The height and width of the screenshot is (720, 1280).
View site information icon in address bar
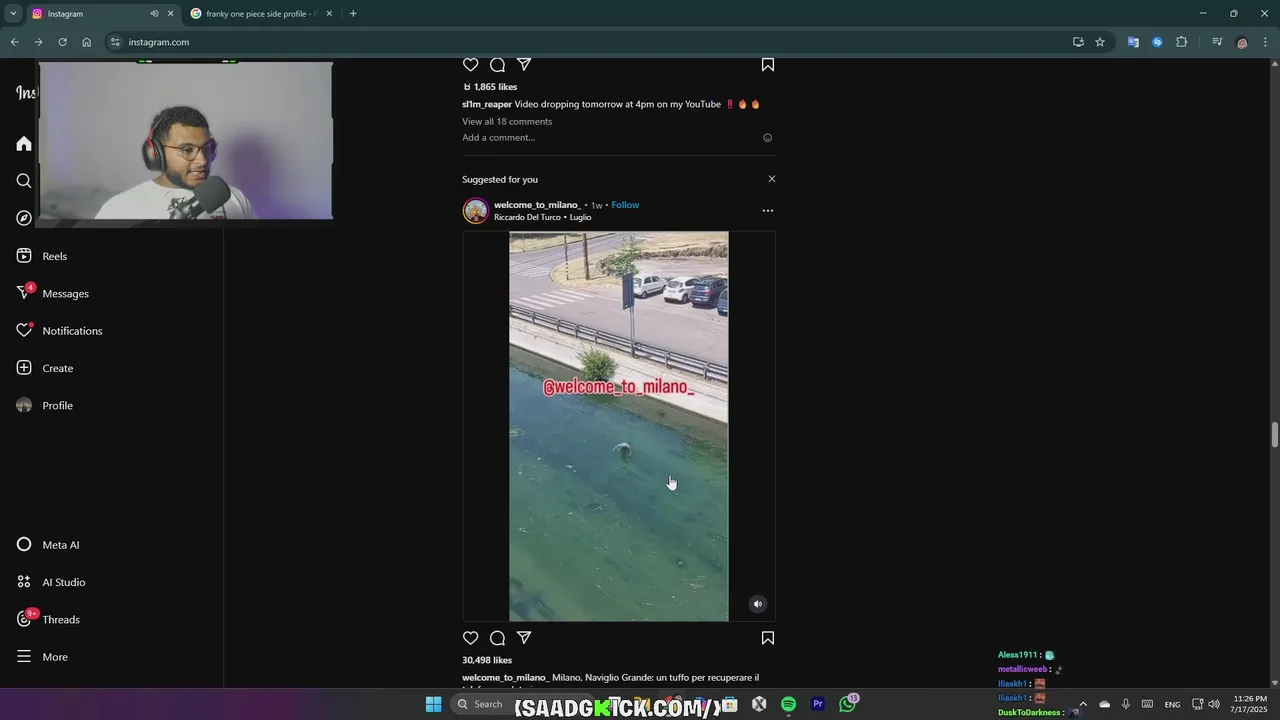pyautogui.click(x=115, y=42)
